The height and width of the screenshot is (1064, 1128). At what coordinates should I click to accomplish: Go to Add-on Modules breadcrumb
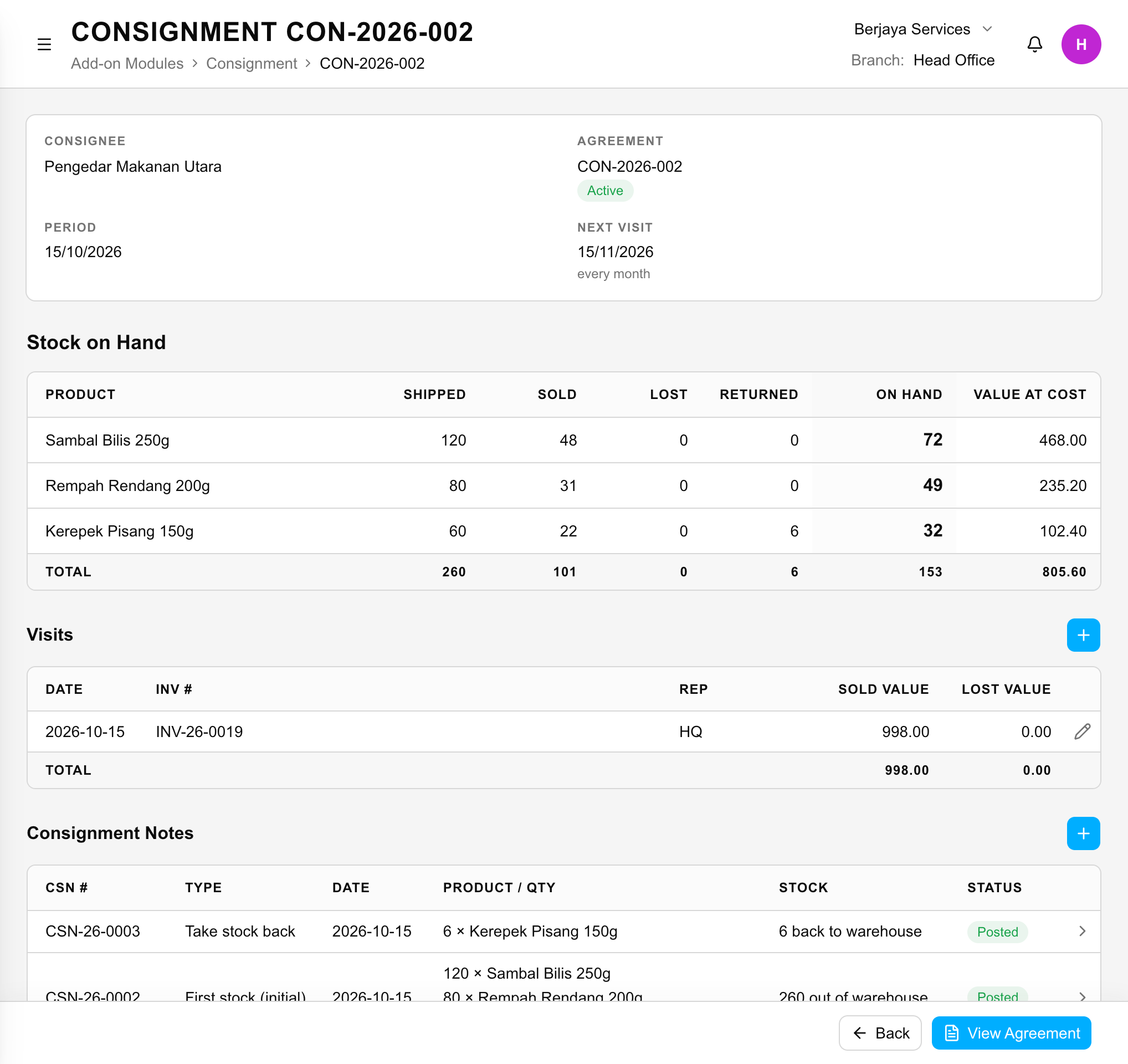127,64
